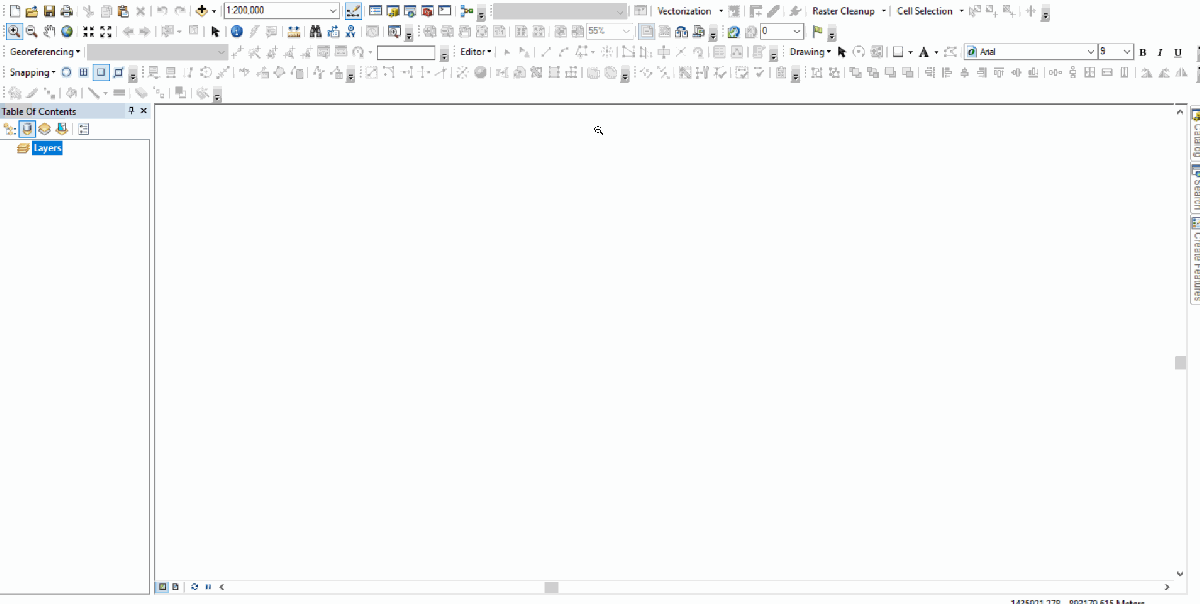Open the Python window icon
The width and height of the screenshot is (1200, 604).
(x=444, y=11)
